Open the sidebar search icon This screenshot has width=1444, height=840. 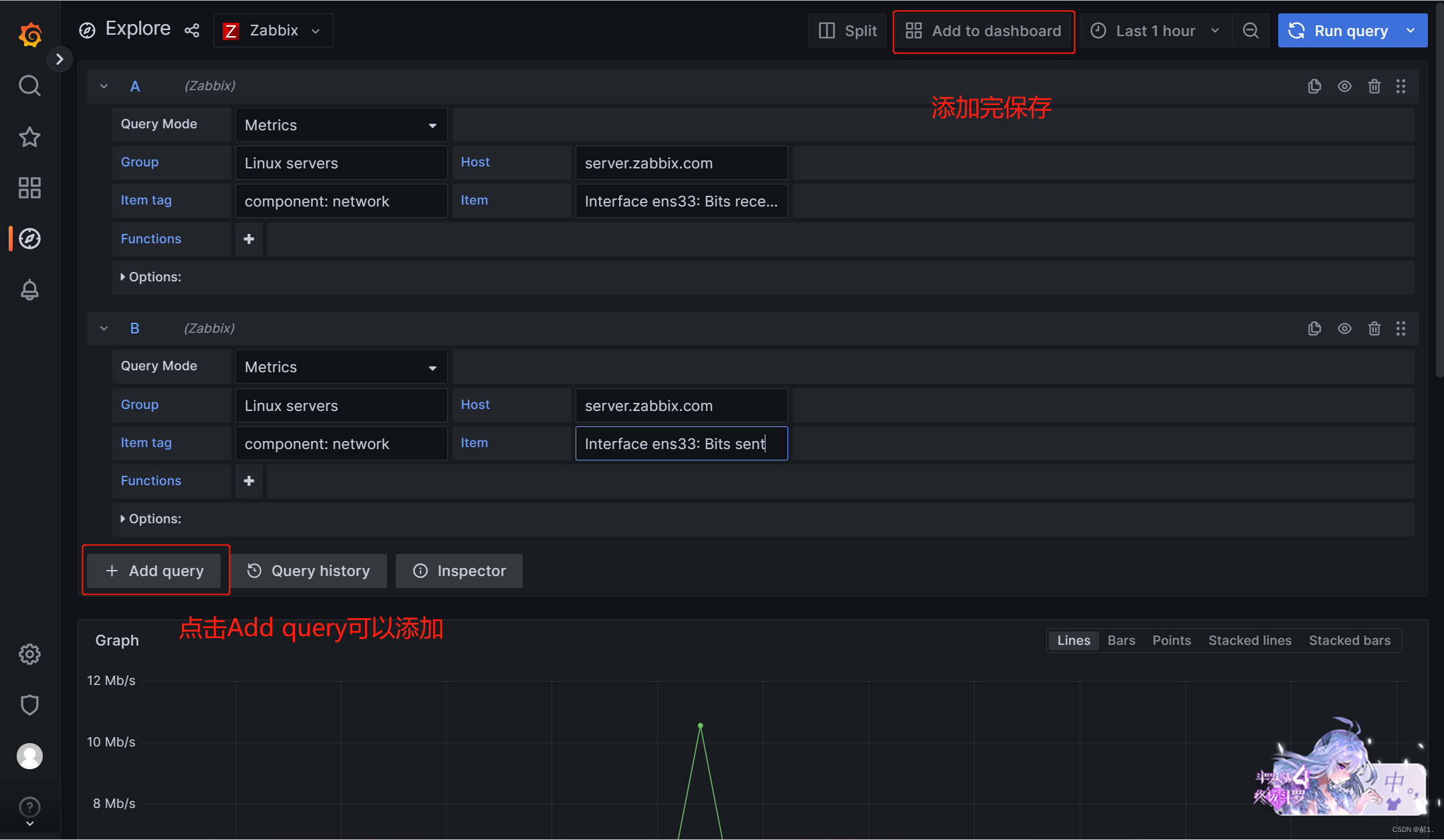(x=29, y=86)
